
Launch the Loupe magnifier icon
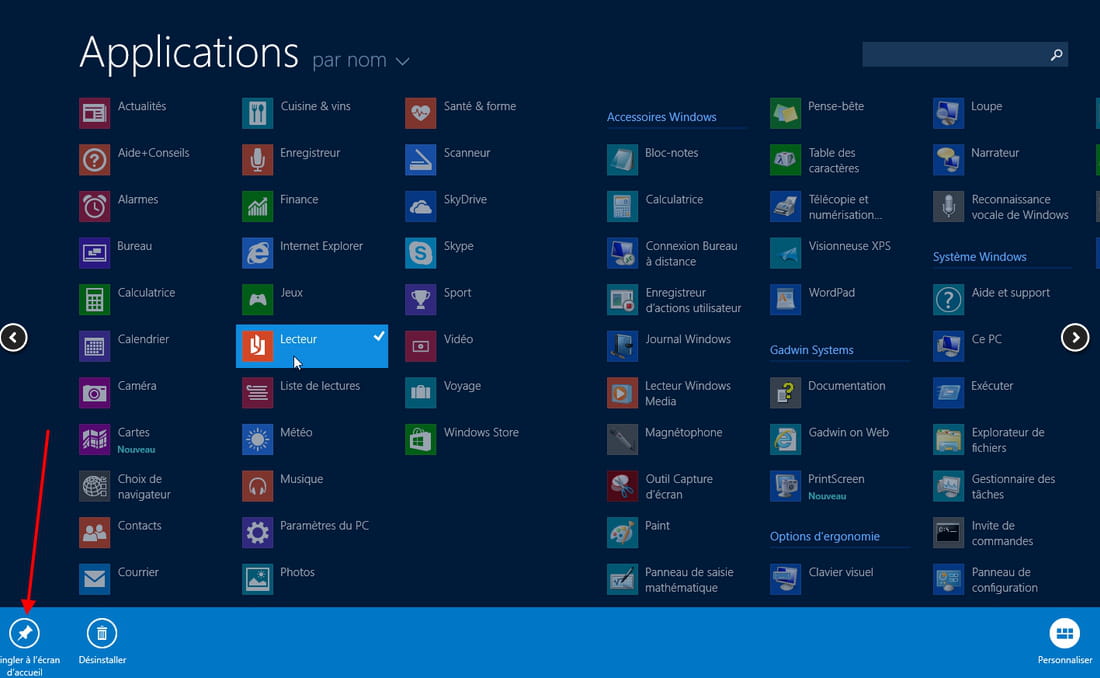point(948,113)
